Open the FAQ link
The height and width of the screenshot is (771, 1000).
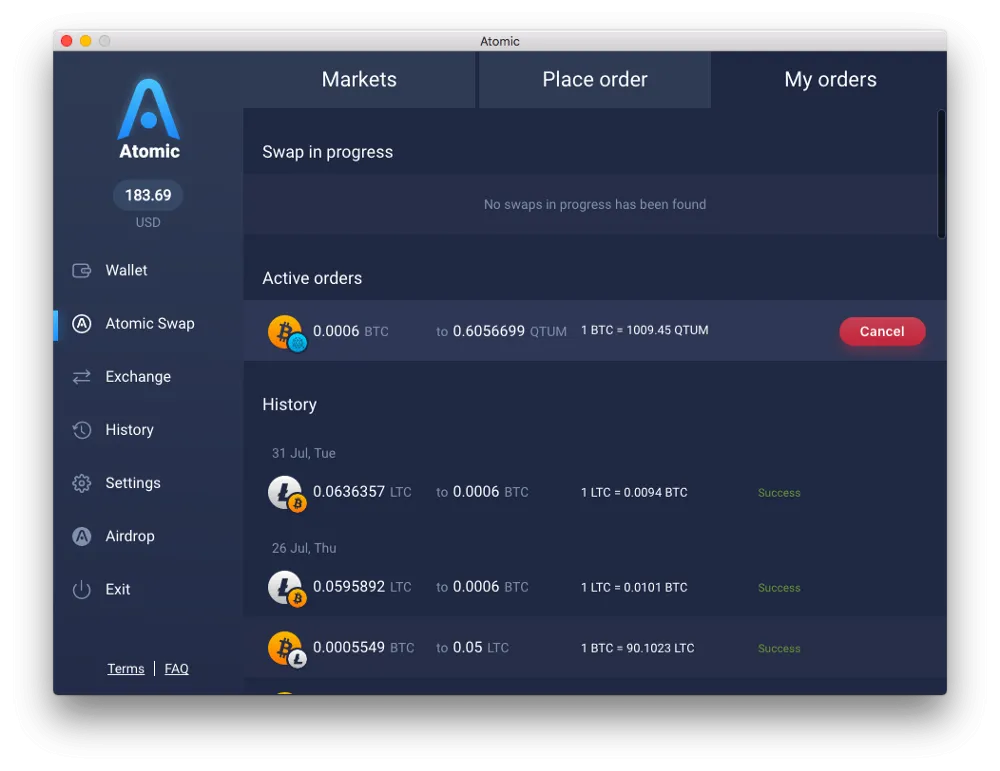[177, 668]
